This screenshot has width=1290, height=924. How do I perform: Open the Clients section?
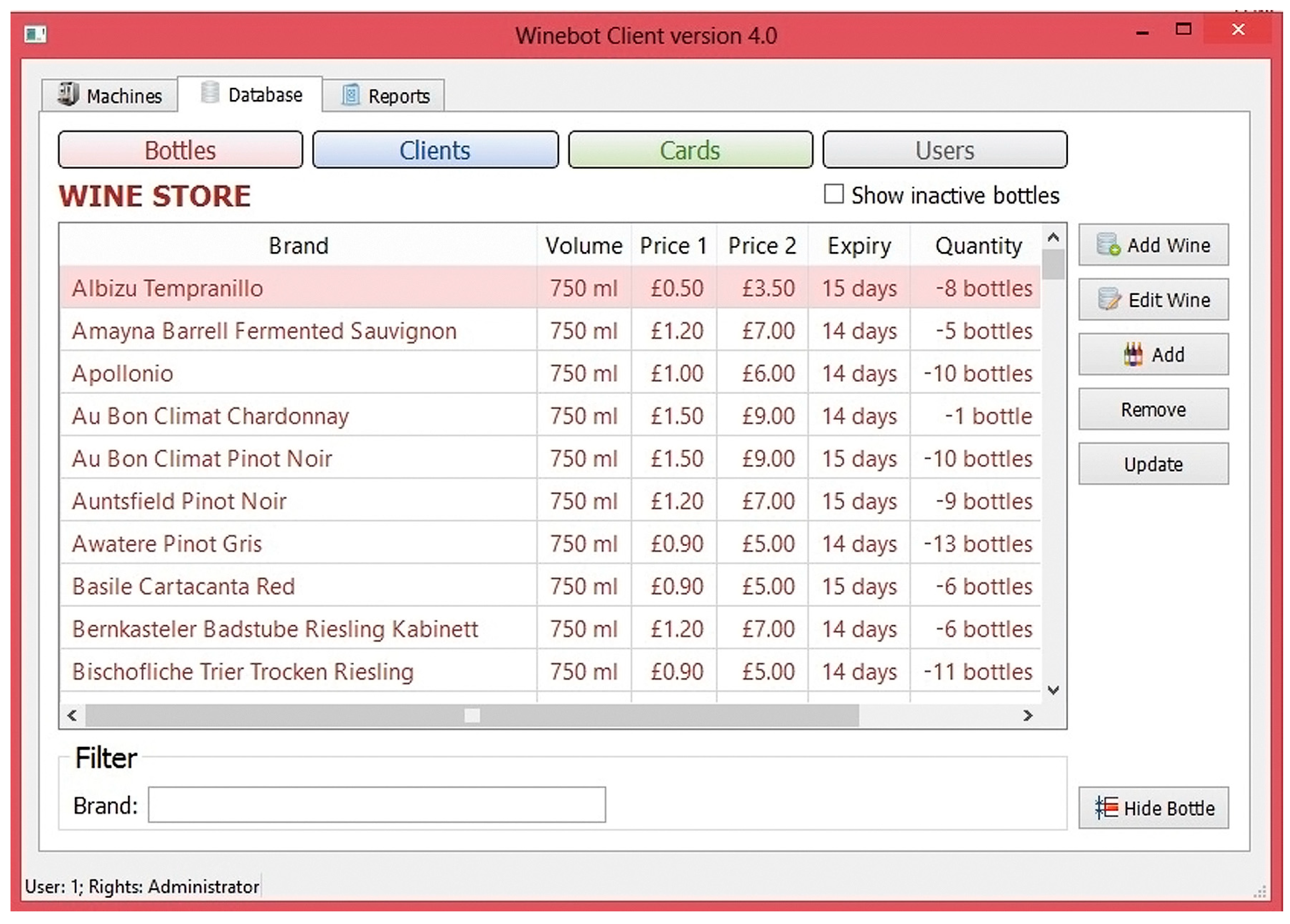[x=435, y=150]
